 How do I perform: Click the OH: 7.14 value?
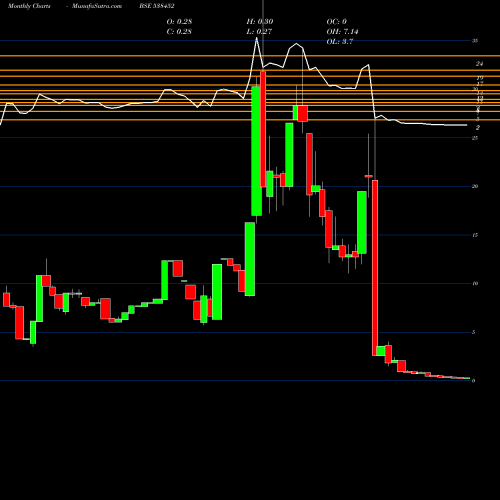click(342, 31)
